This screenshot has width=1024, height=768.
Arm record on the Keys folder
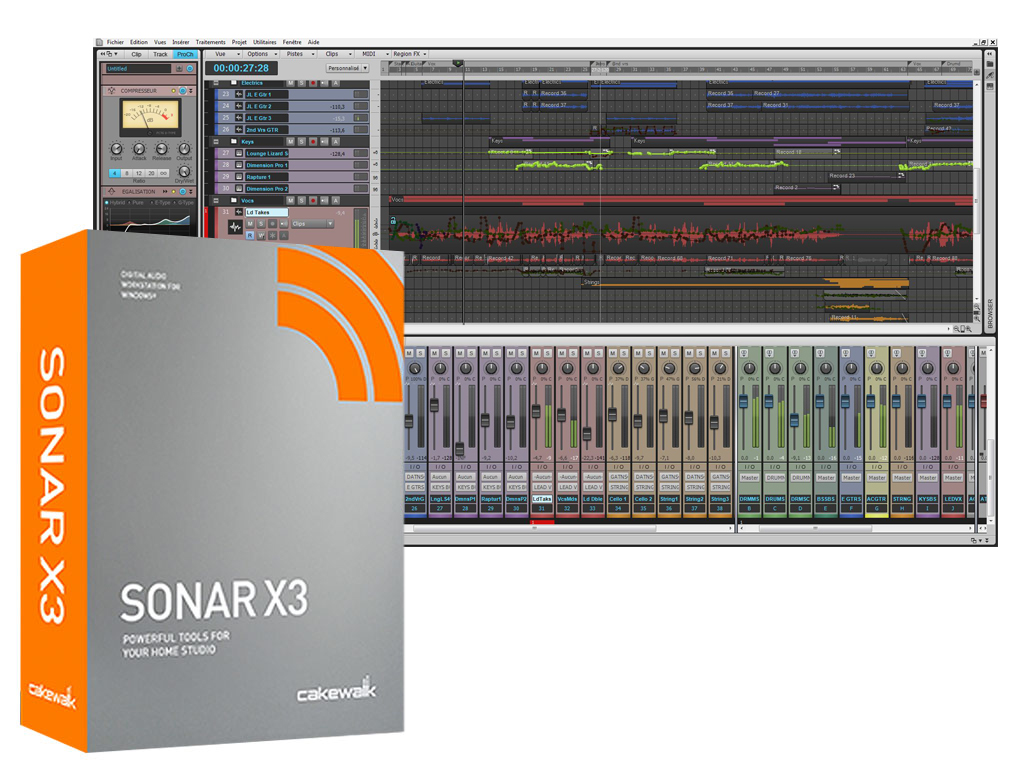point(312,142)
